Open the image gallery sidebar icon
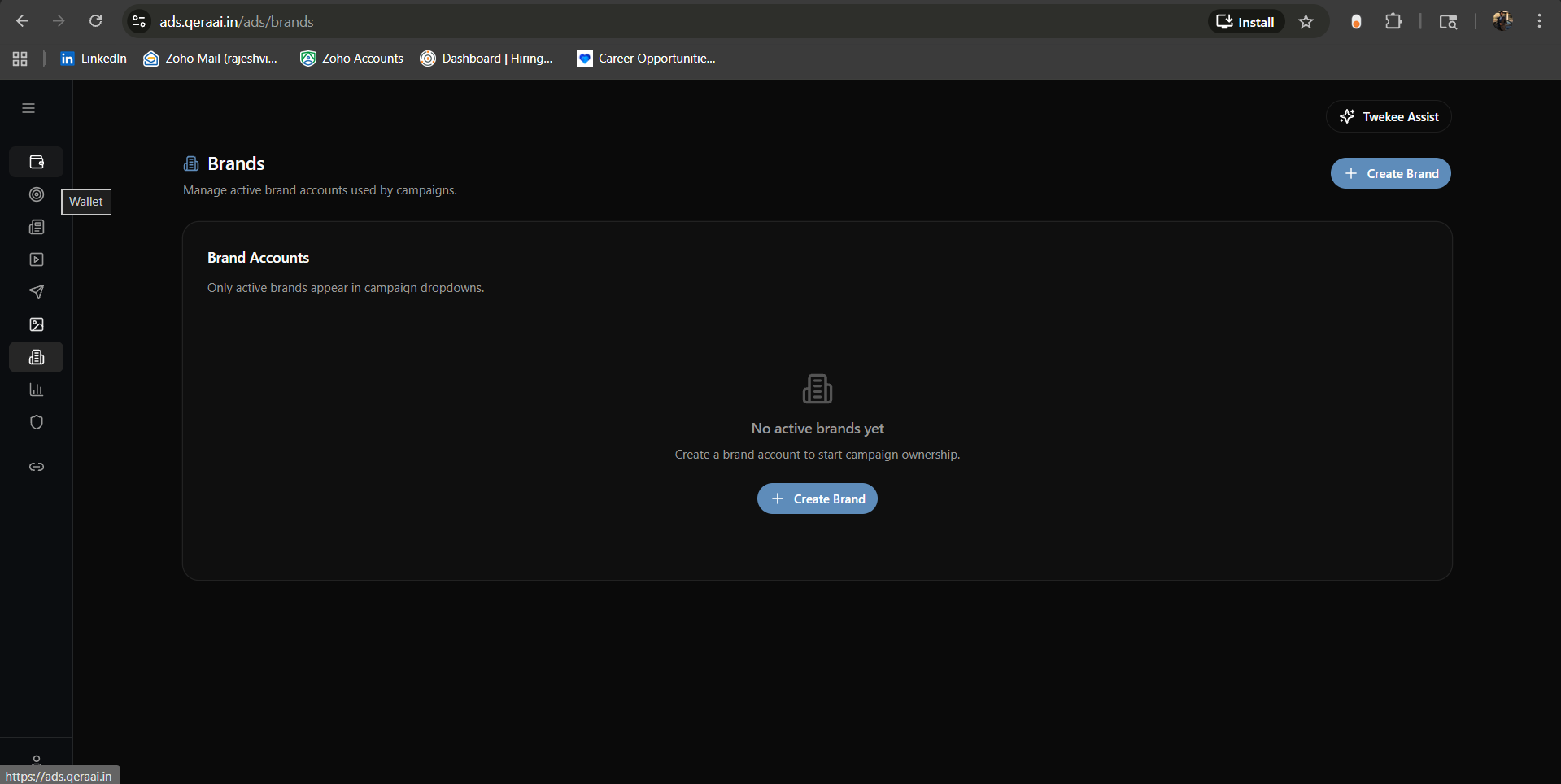Screen dimensions: 1561x784 coord(37,324)
